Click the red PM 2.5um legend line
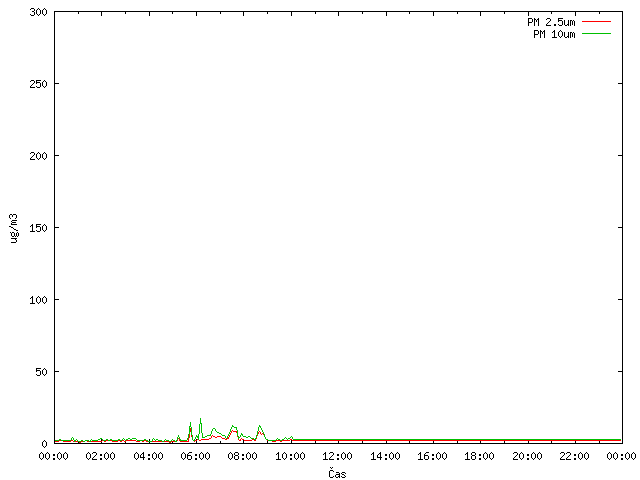The image size is (640, 480). (x=596, y=22)
